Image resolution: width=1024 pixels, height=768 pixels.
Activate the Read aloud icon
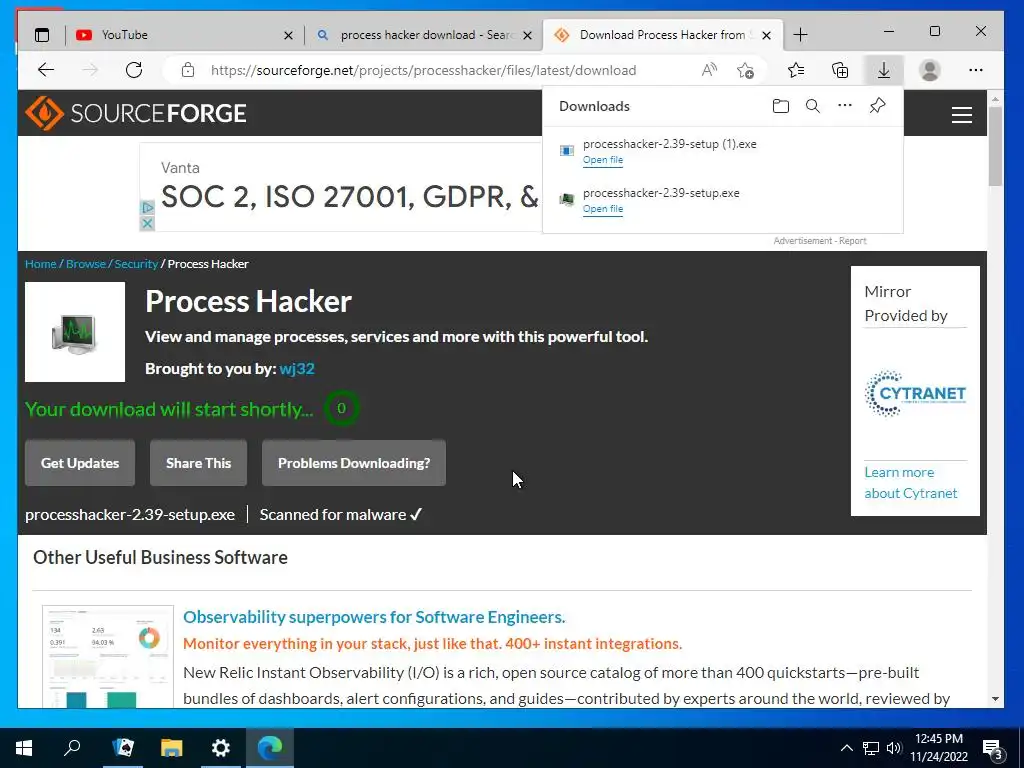click(709, 70)
